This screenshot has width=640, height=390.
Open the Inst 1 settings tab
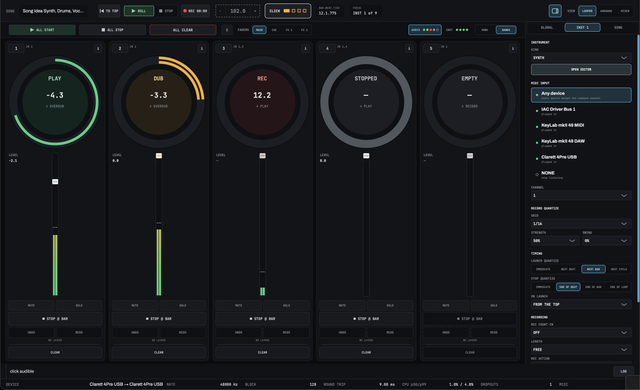582,27
